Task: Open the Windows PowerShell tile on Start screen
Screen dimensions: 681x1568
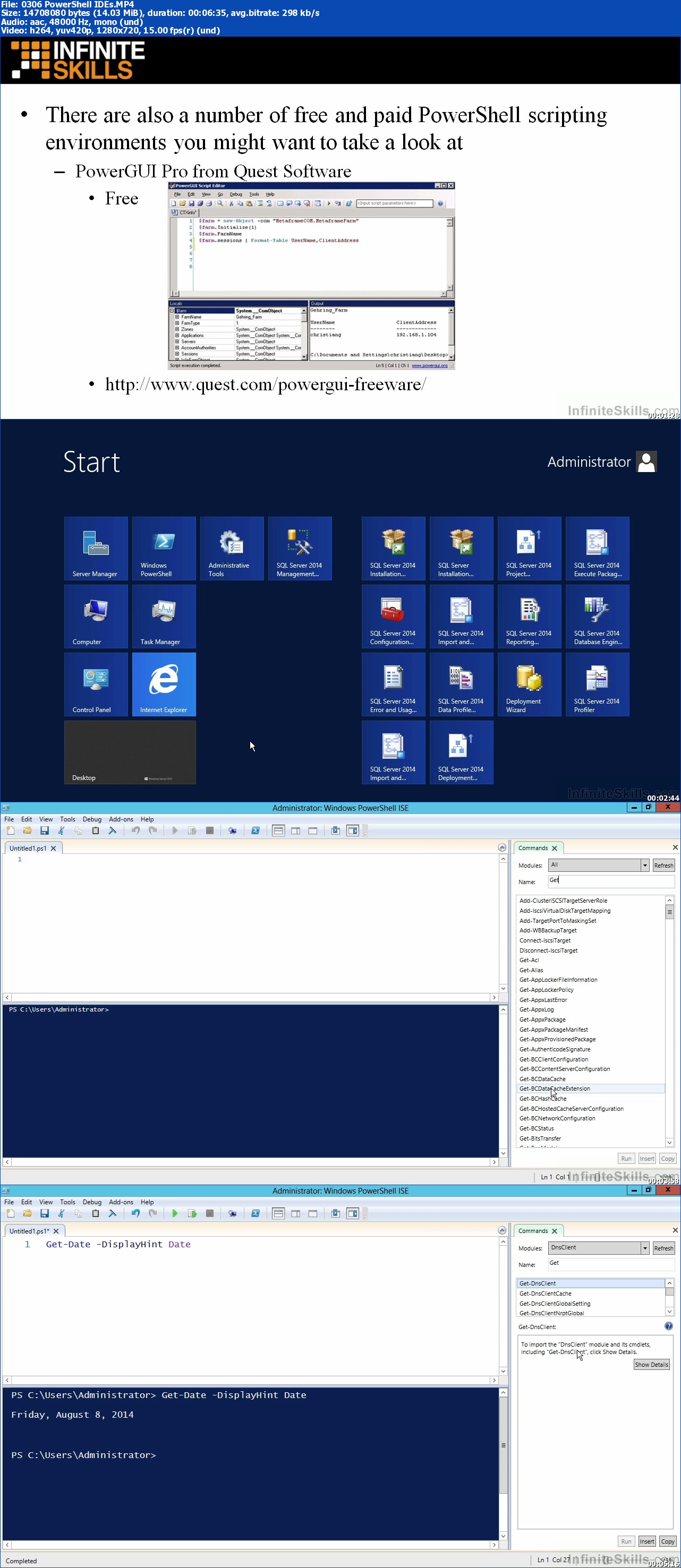Action: [x=164, y=549]
